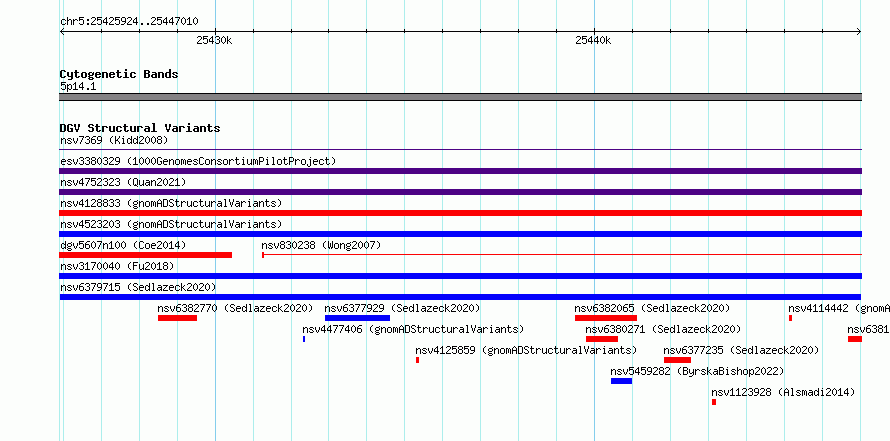Click the DGV Structural Variants track title
Viewport: 890px width, 441px height.
pos(140,128)
